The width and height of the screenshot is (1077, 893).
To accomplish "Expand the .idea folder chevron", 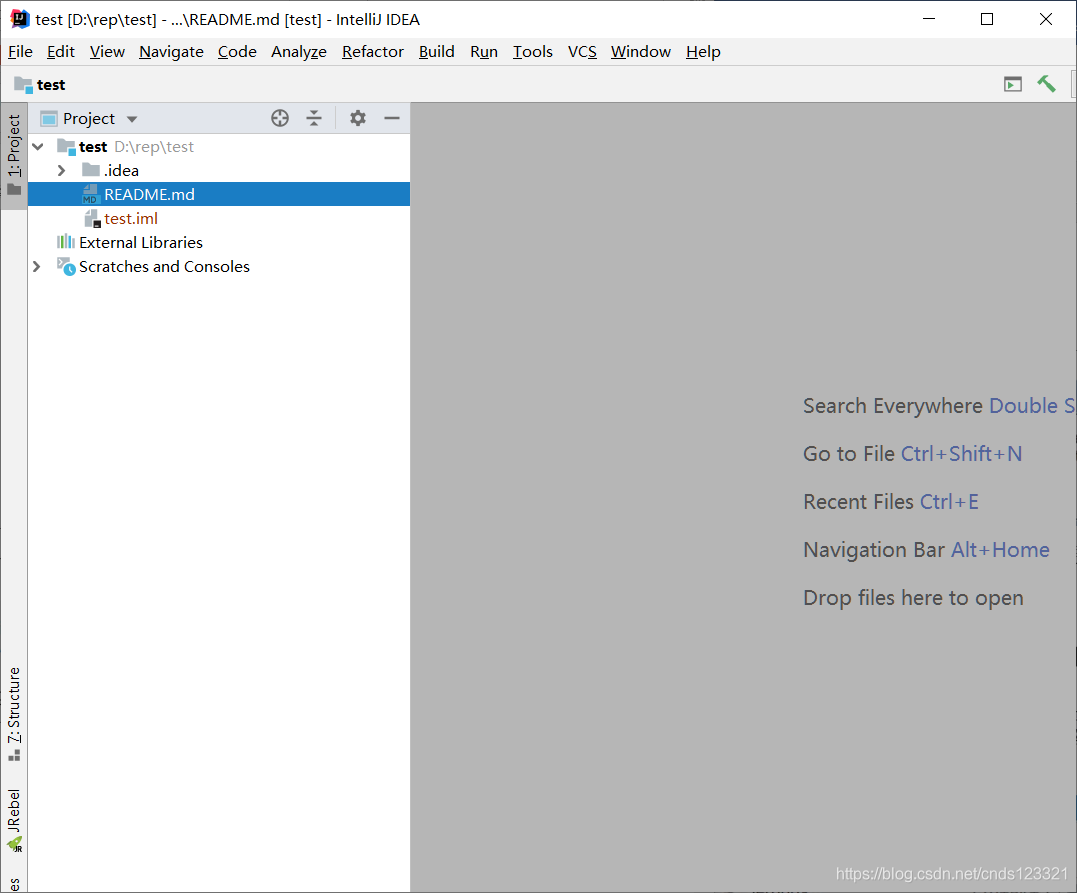I will coord(62,170).
